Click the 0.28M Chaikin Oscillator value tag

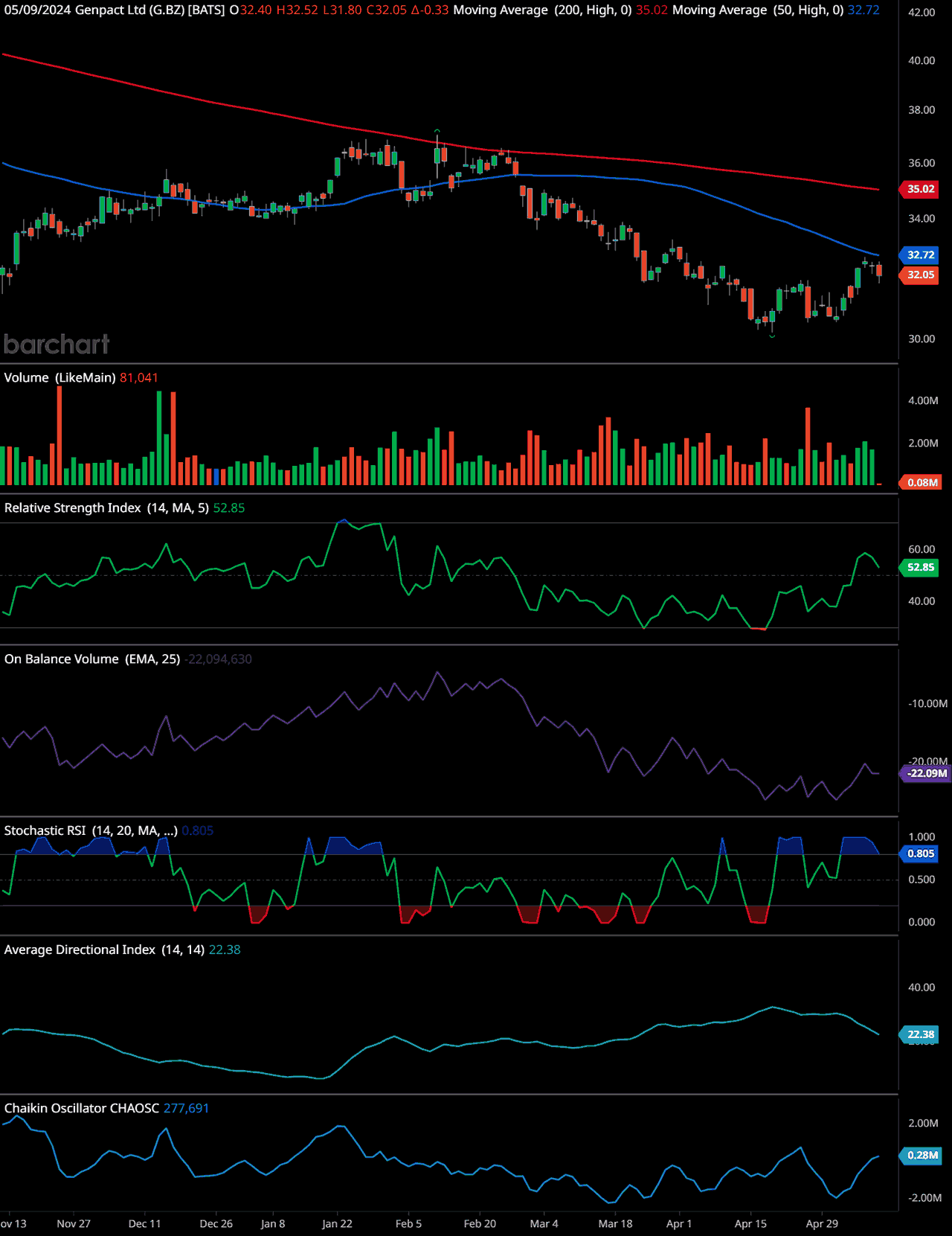tap(922, 1156)
